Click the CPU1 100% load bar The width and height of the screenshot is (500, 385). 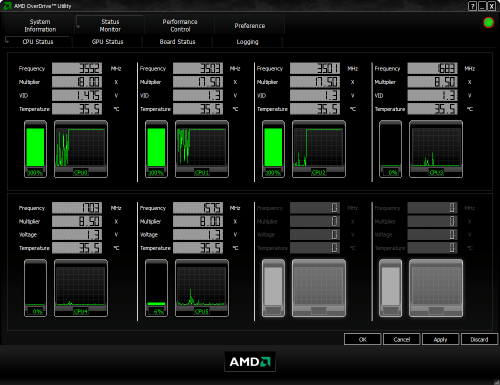pos(156,149)
